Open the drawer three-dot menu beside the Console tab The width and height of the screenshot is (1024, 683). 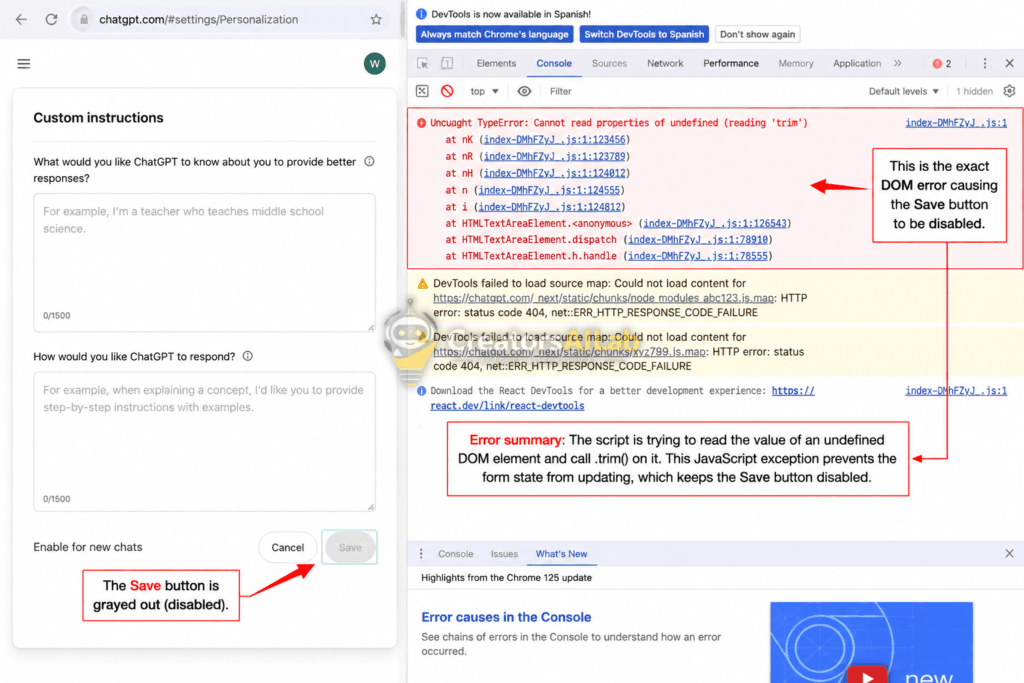421,553
